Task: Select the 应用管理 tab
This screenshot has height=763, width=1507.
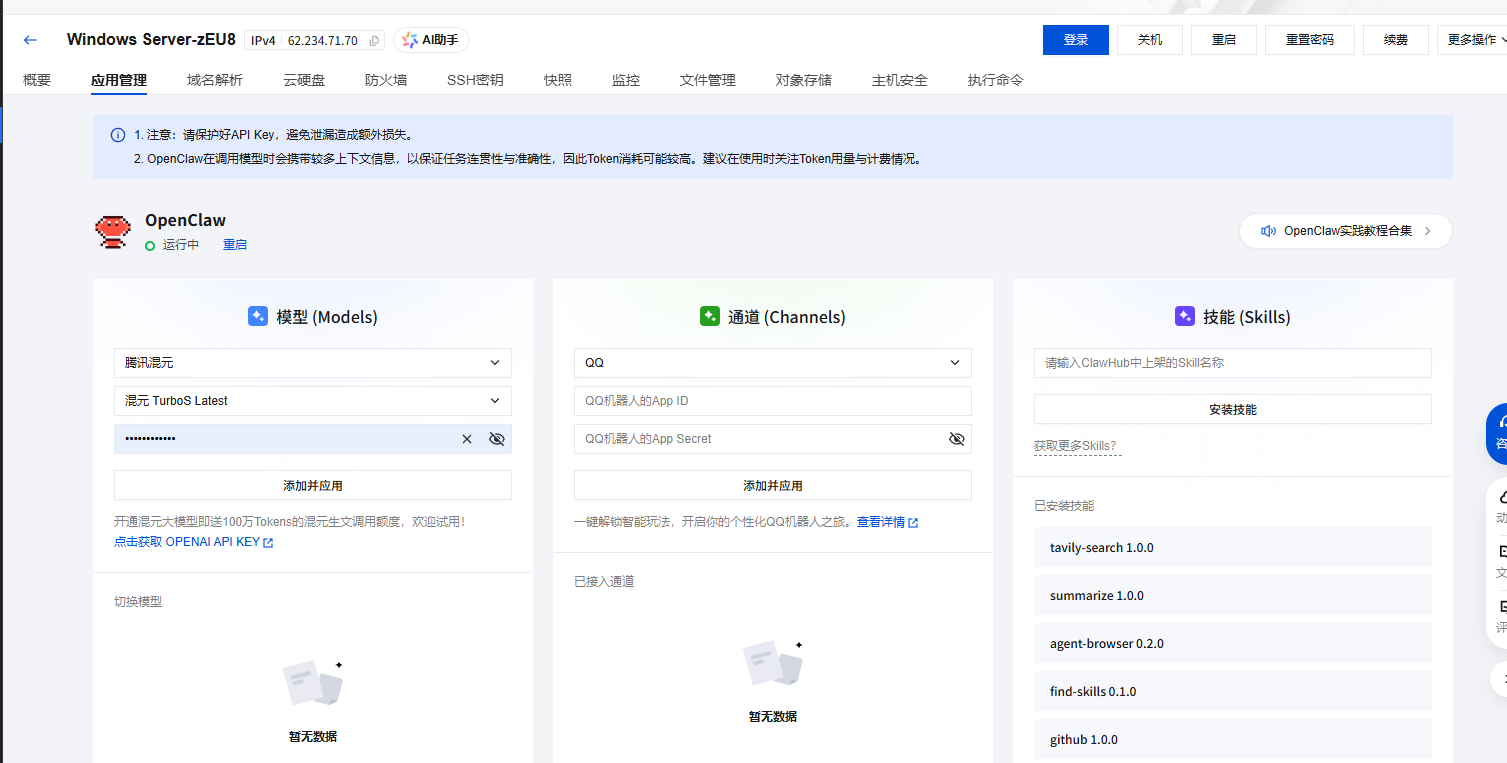Action: pos(119,80)
